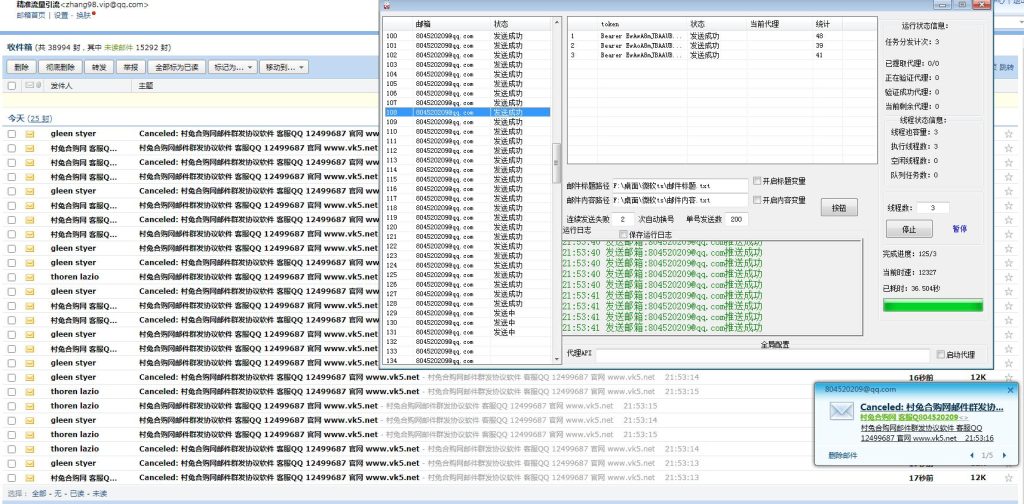The width and height of the screenshot is (1024, 504).
Task: Click the 全部标为已读 button
Action: [177, 67]
